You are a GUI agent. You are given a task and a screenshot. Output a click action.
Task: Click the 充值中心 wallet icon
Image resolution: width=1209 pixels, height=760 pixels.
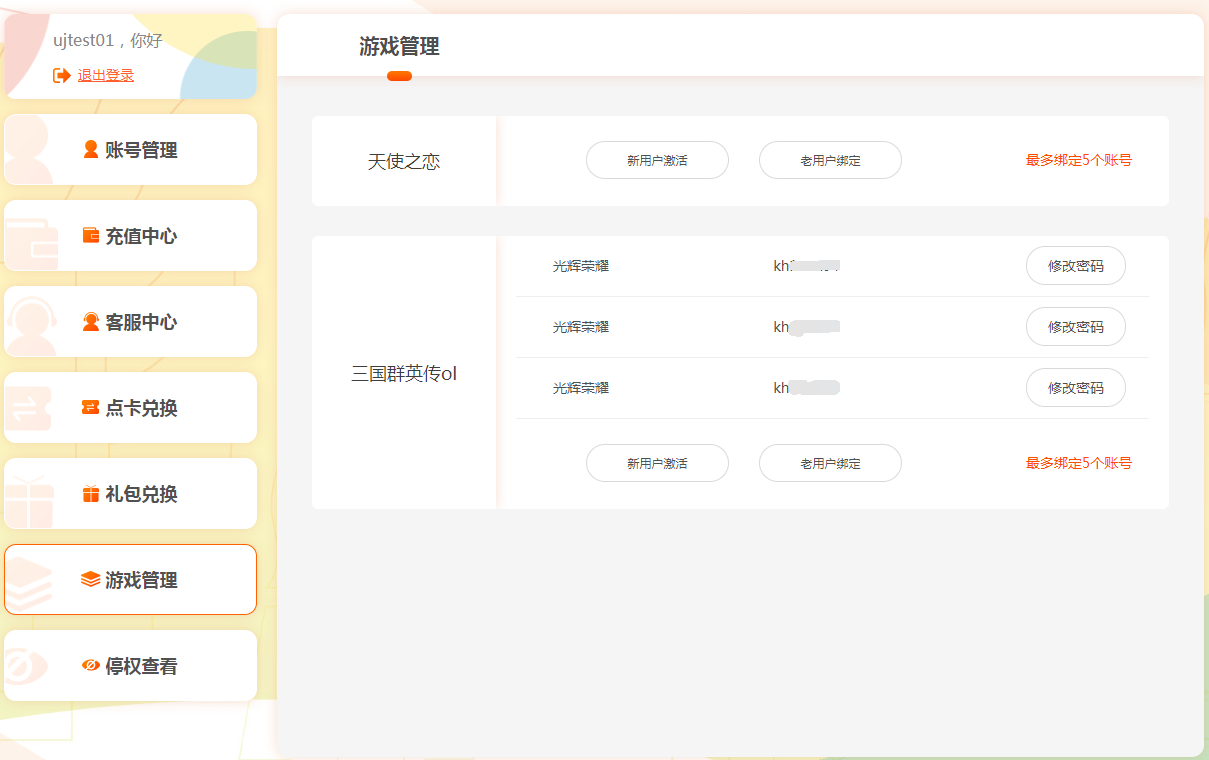[x=91, y=236]
